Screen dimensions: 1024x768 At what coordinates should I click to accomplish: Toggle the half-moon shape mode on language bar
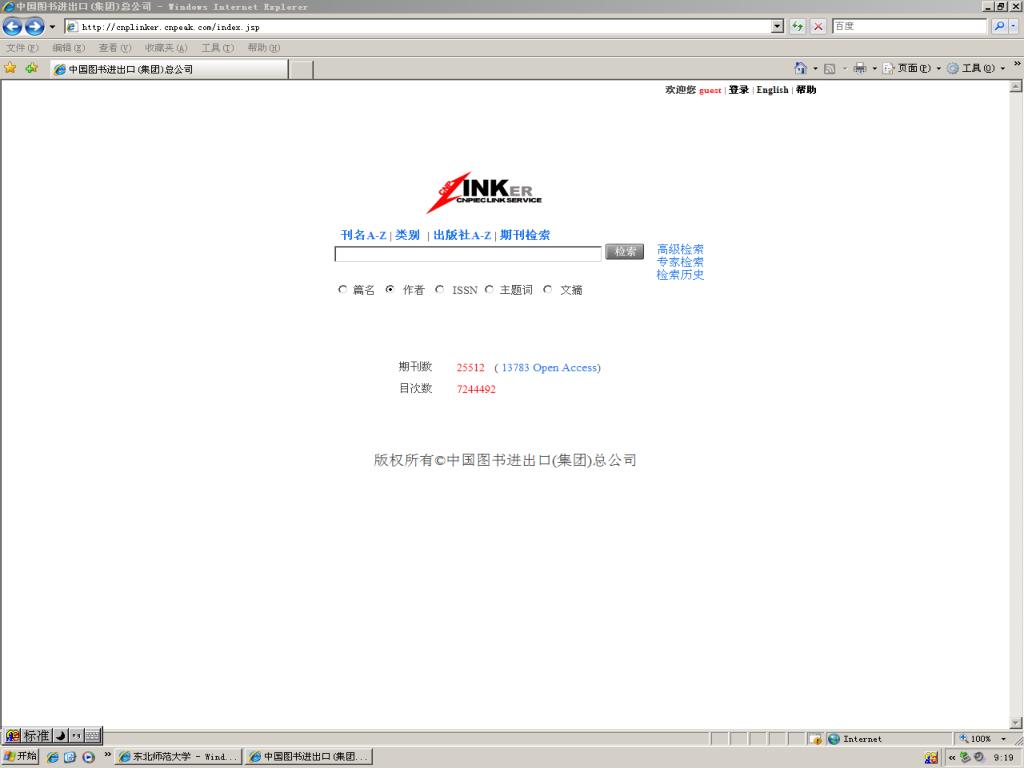(61, 735)
